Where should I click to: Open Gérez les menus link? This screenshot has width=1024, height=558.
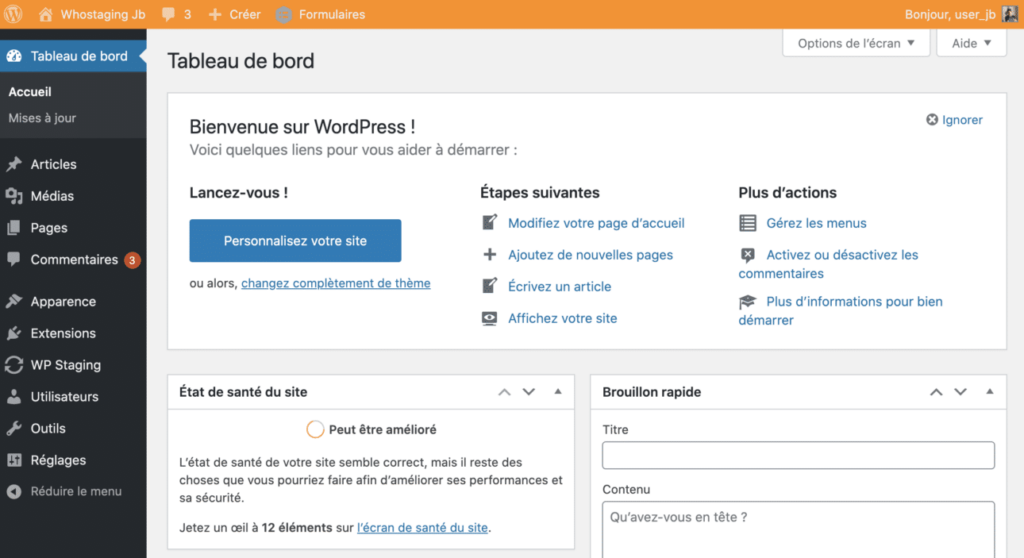pos(816,223)
